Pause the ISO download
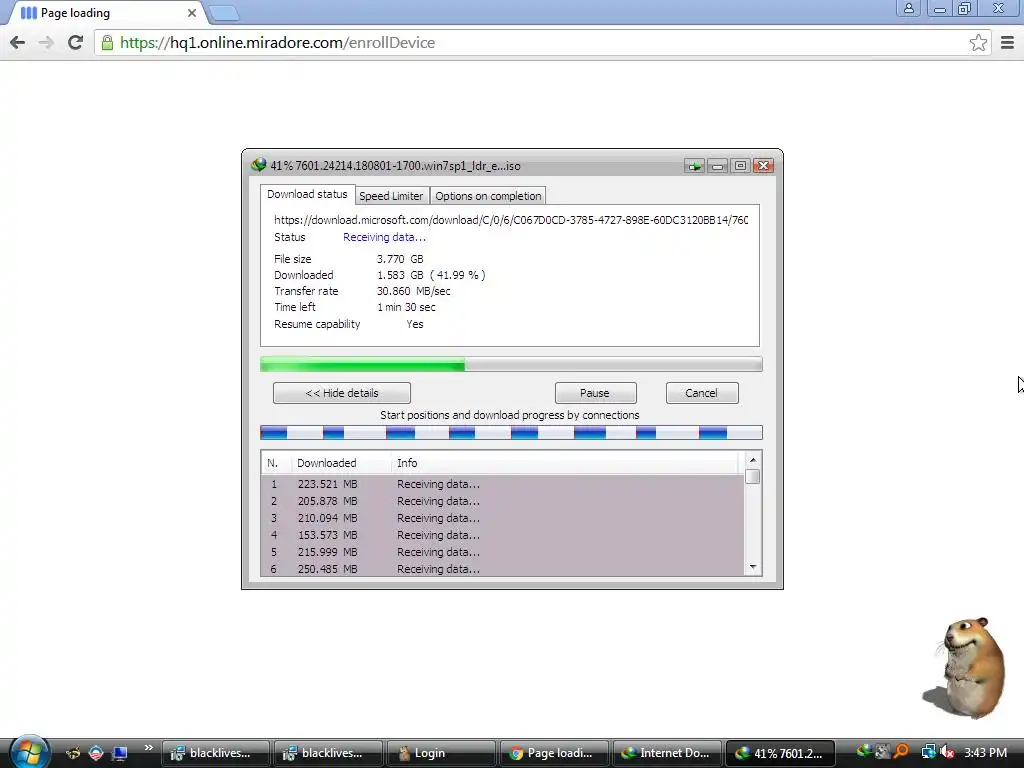1024x768 pixels. coord(595,393)
